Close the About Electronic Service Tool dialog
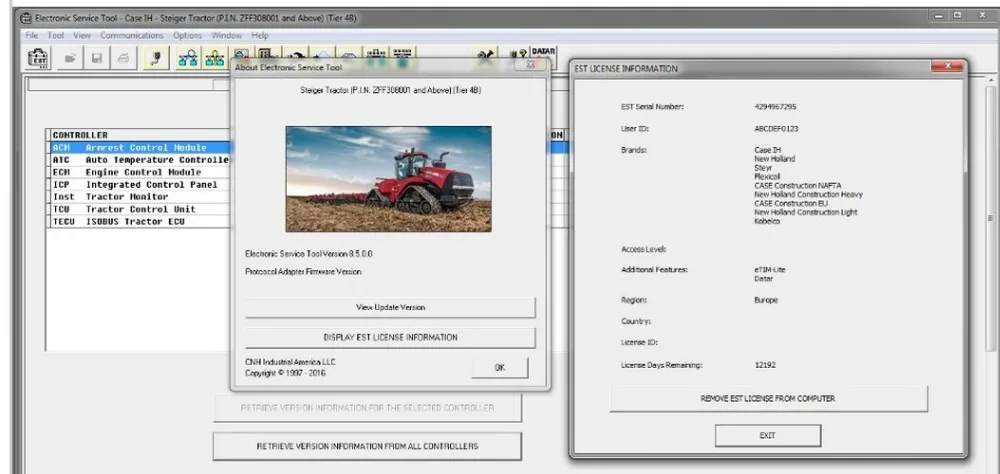This screenshot has height=474, width=1000. pyautogui.click(x=533, y=64)
